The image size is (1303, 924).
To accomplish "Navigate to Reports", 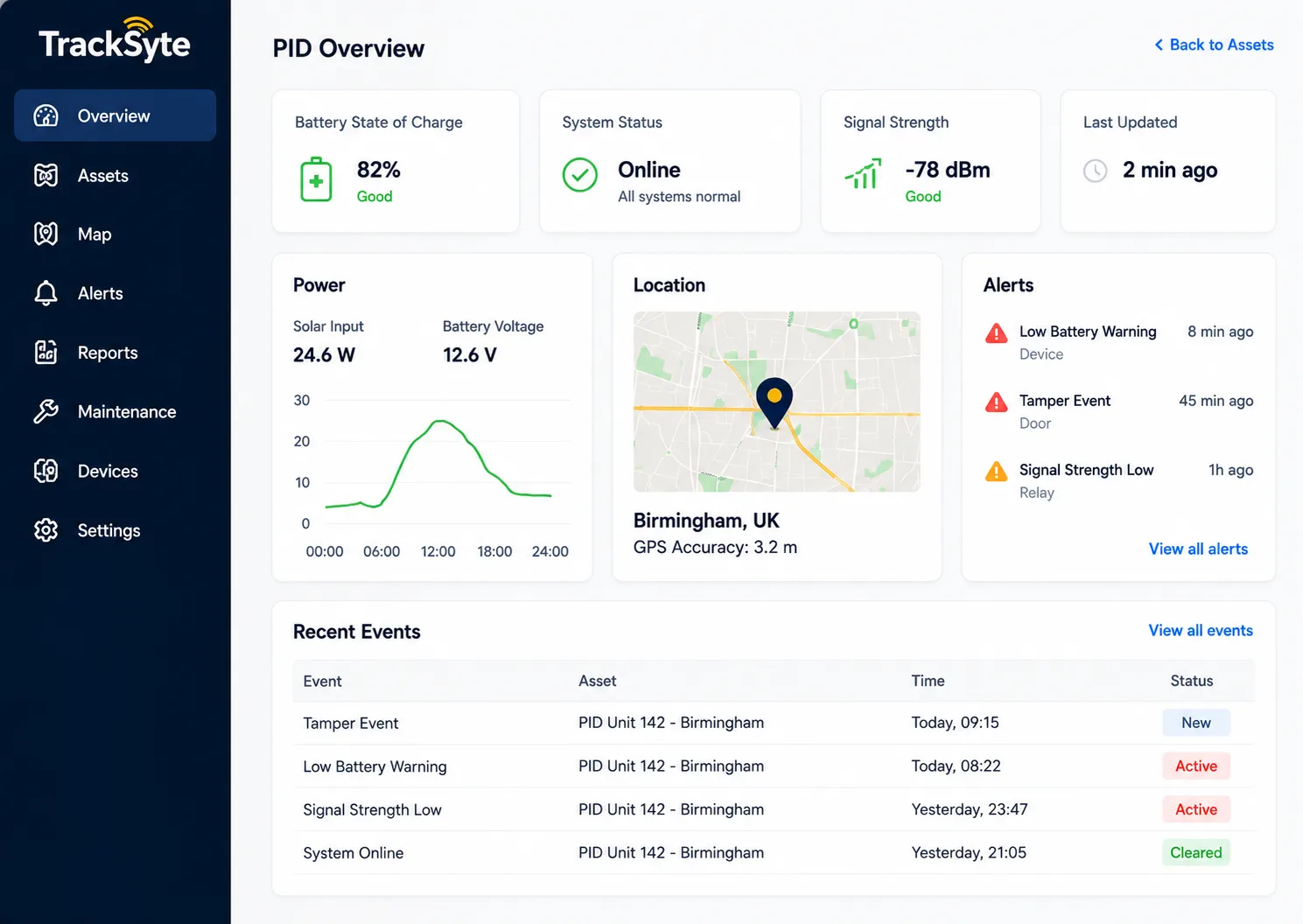I will click(x=115, y=353).
